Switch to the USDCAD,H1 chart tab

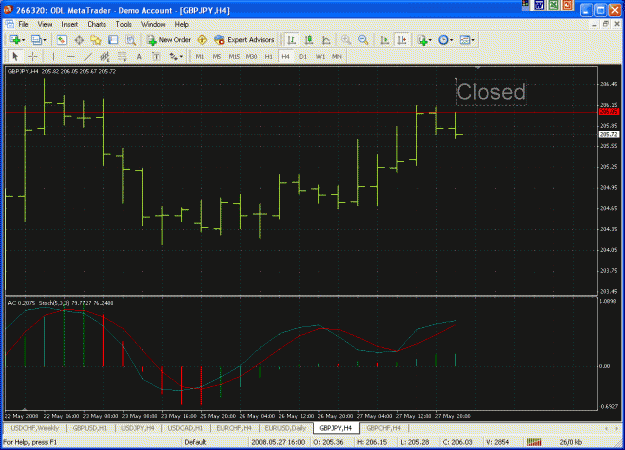[x=185, y=428]
